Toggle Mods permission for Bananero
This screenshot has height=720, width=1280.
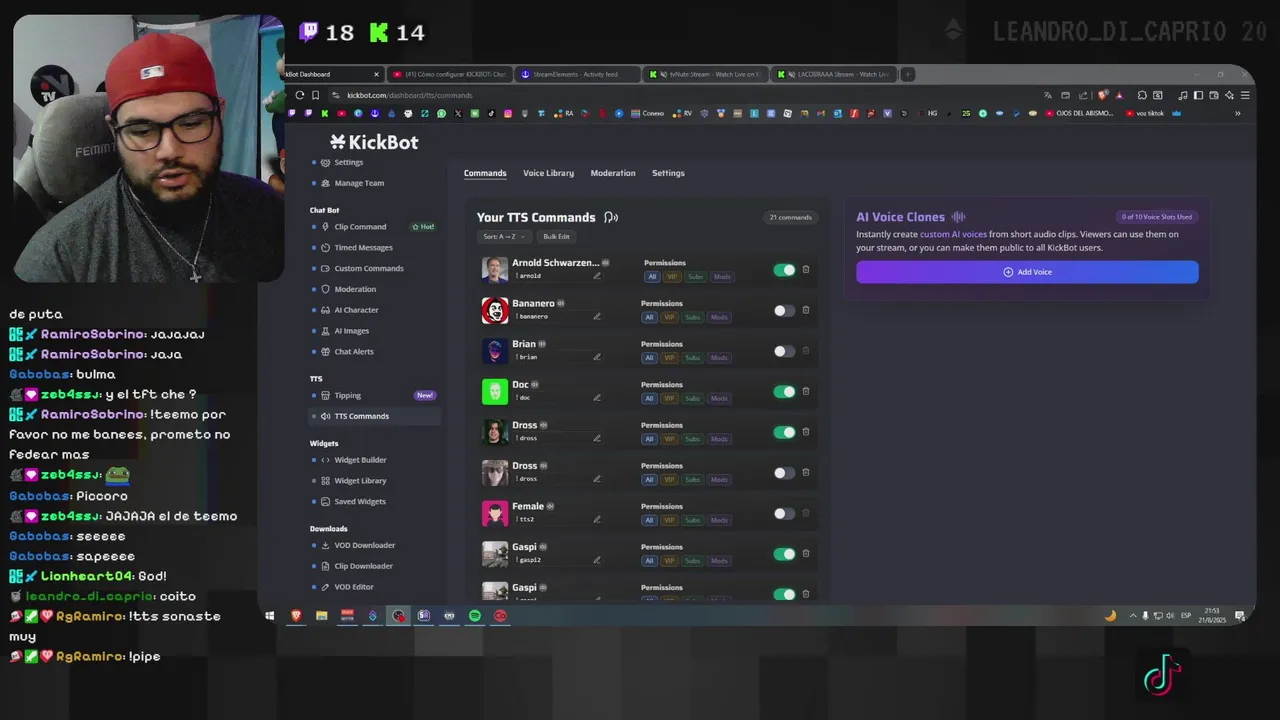pyautogui.click(x=719, y=317)
